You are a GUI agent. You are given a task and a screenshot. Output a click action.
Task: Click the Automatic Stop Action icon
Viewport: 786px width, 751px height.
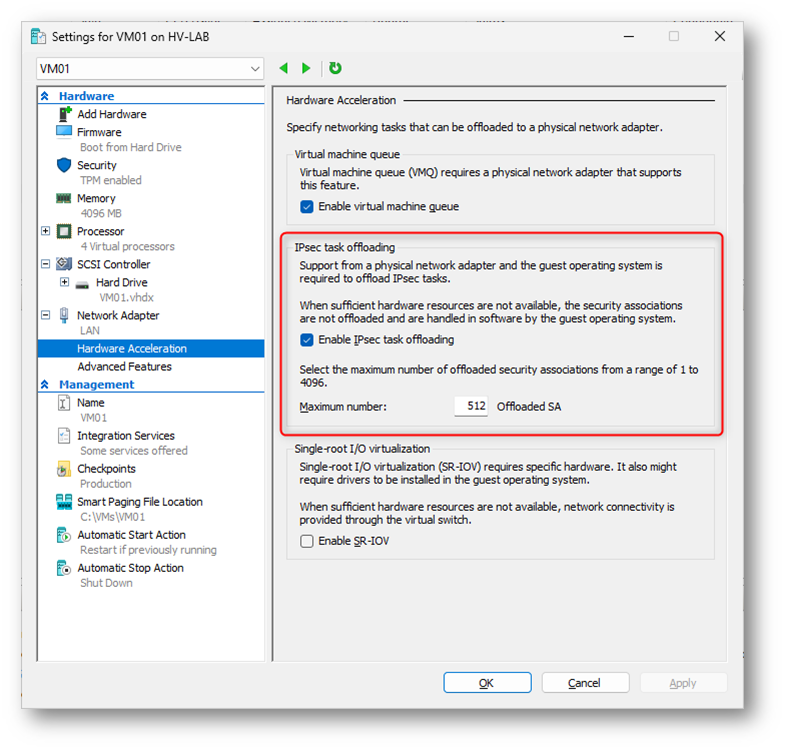pyautogui.click(x=64, y=568)
